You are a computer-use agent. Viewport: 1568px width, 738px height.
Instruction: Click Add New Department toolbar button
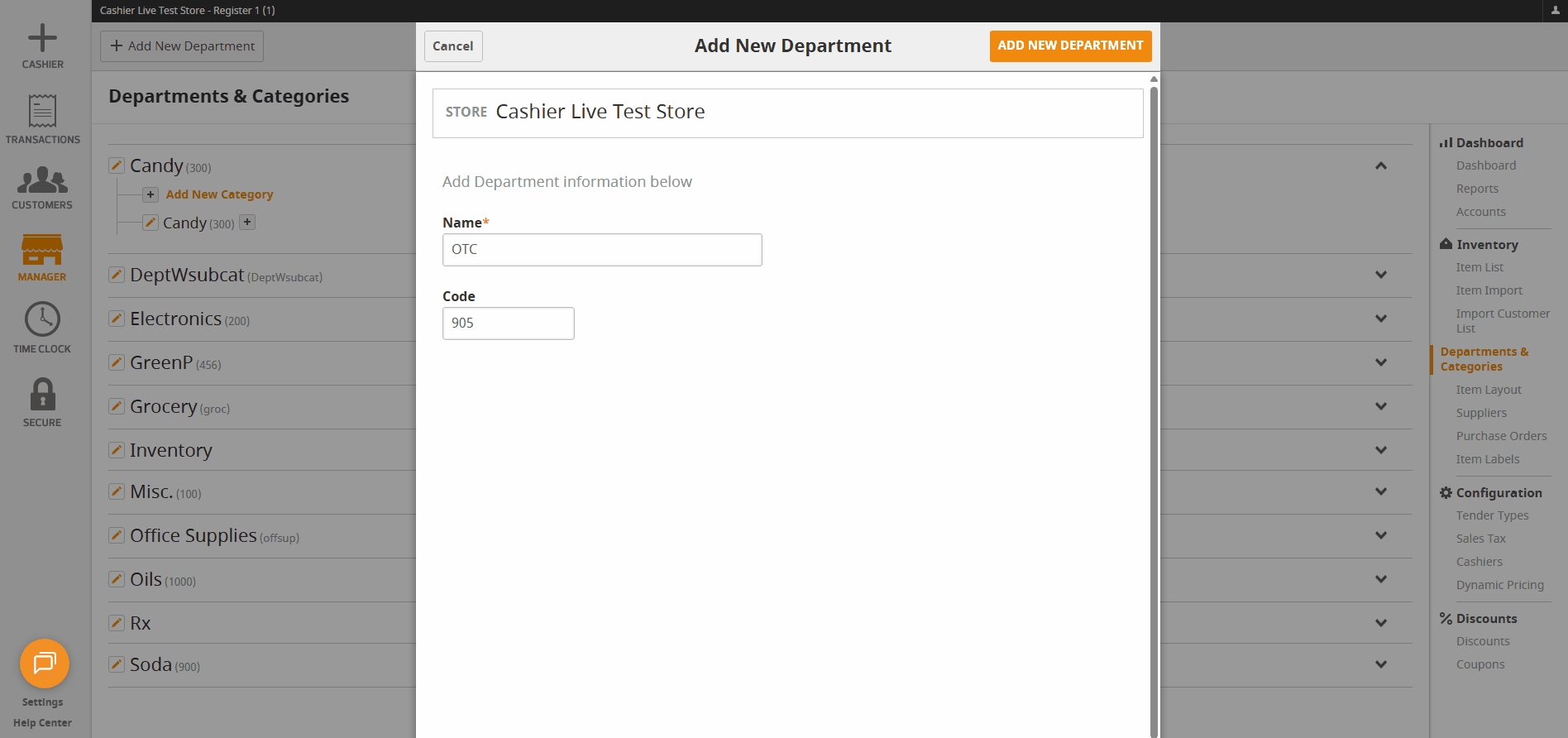[182, 46]
